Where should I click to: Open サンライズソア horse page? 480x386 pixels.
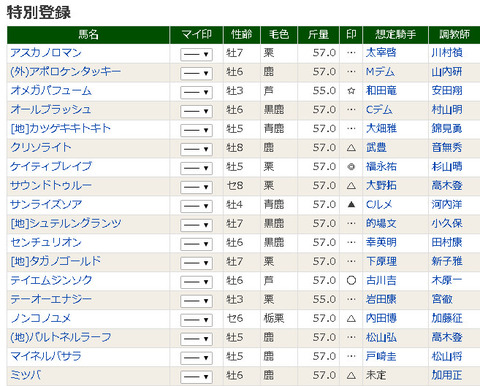pyautogui.click(x=46, y=205)
